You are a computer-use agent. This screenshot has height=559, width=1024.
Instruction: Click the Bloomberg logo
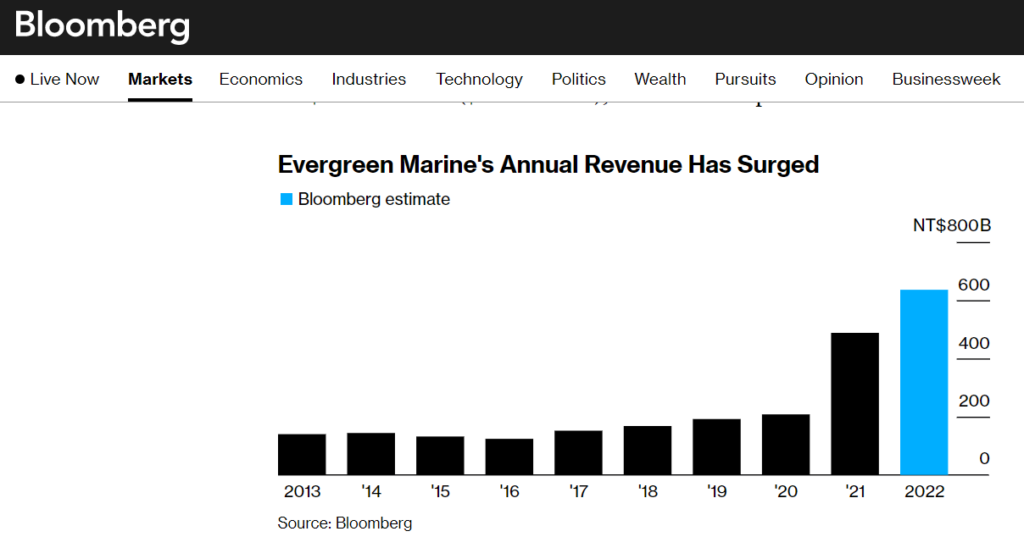pyautogui.click(x=102, y=26)
